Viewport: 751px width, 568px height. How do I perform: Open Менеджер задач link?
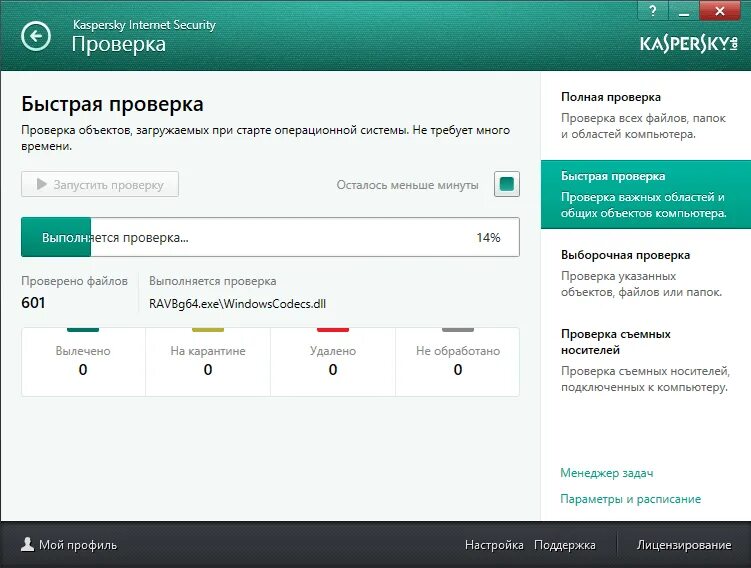click(607, 473)
